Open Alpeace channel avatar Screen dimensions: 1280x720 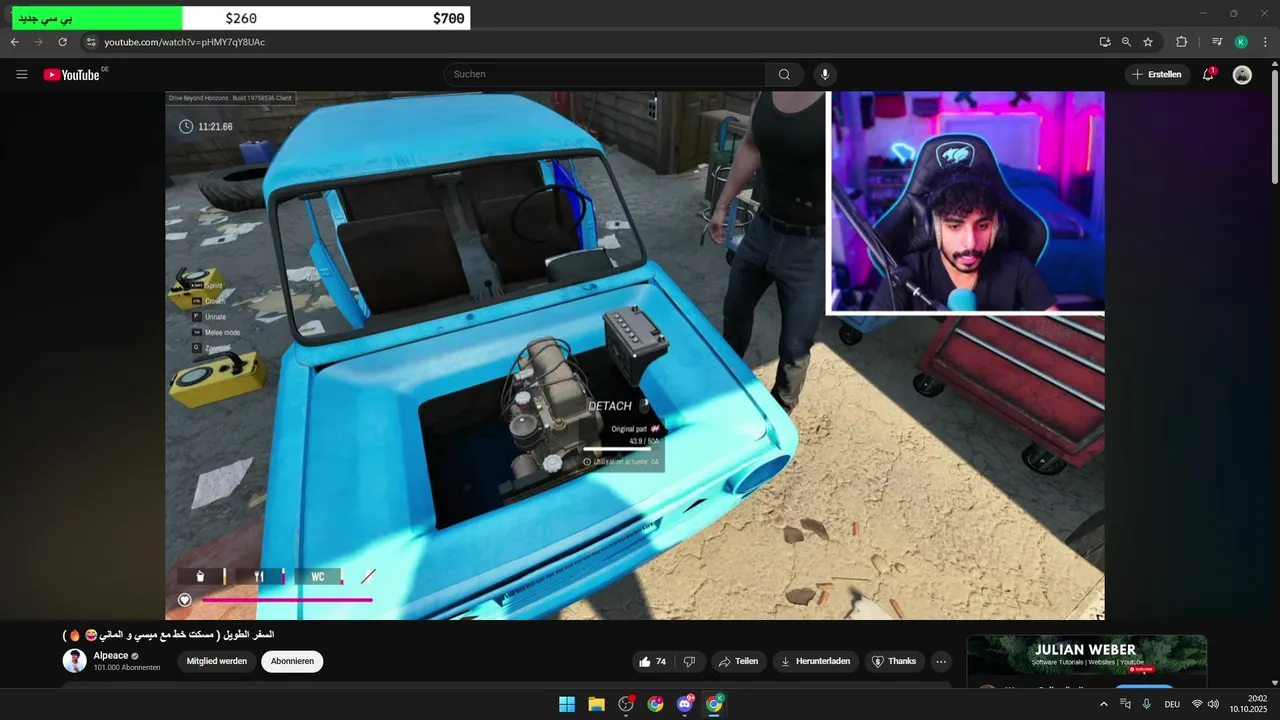pos(75,660)
